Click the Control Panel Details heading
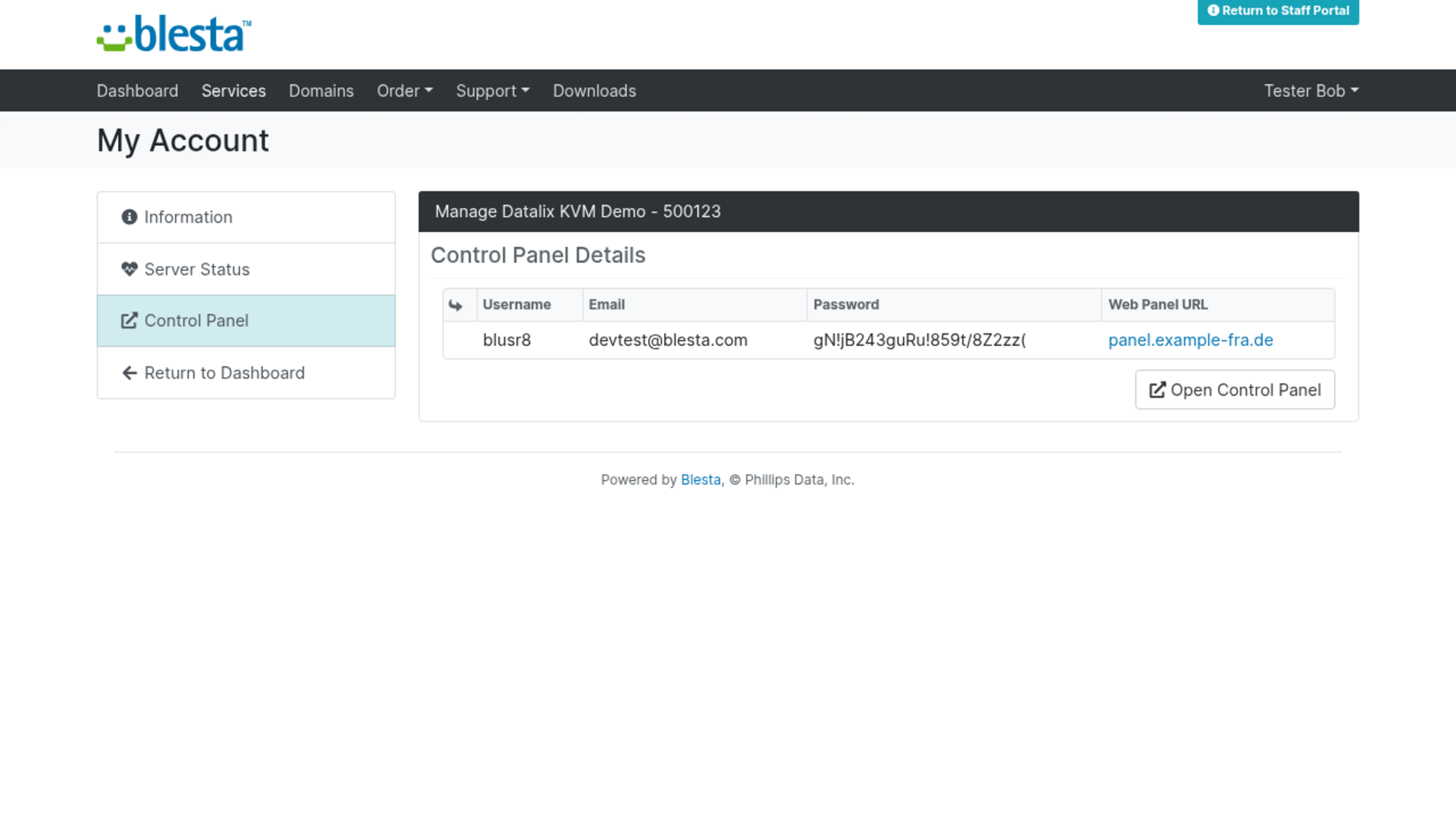 click(538, 256)
